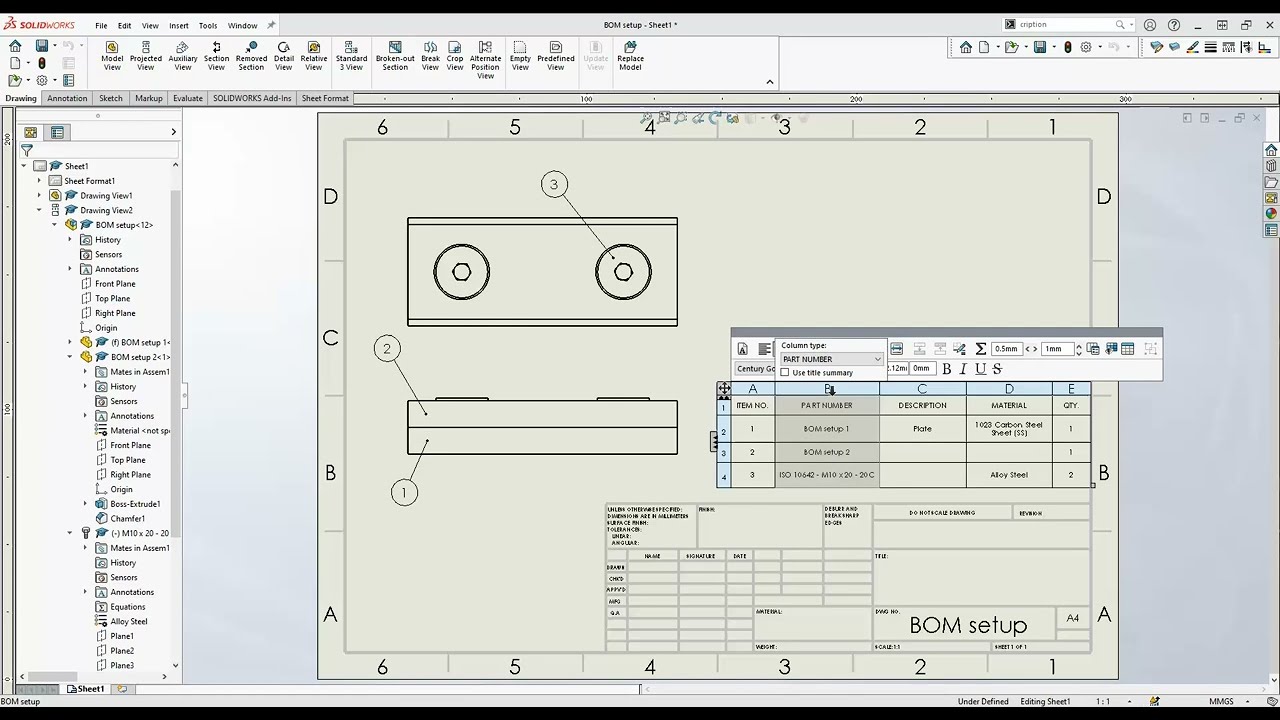
Task: Click the feature tree vertical scrollbar
Action: (176, 417)
